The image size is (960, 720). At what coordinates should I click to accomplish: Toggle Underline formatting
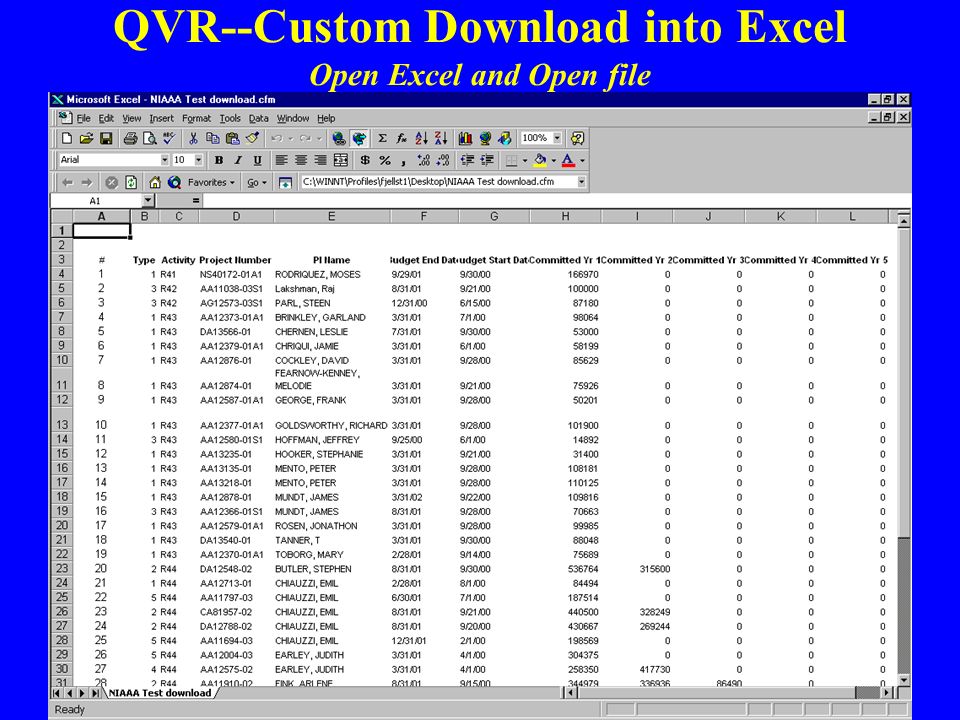coord(258,160)
